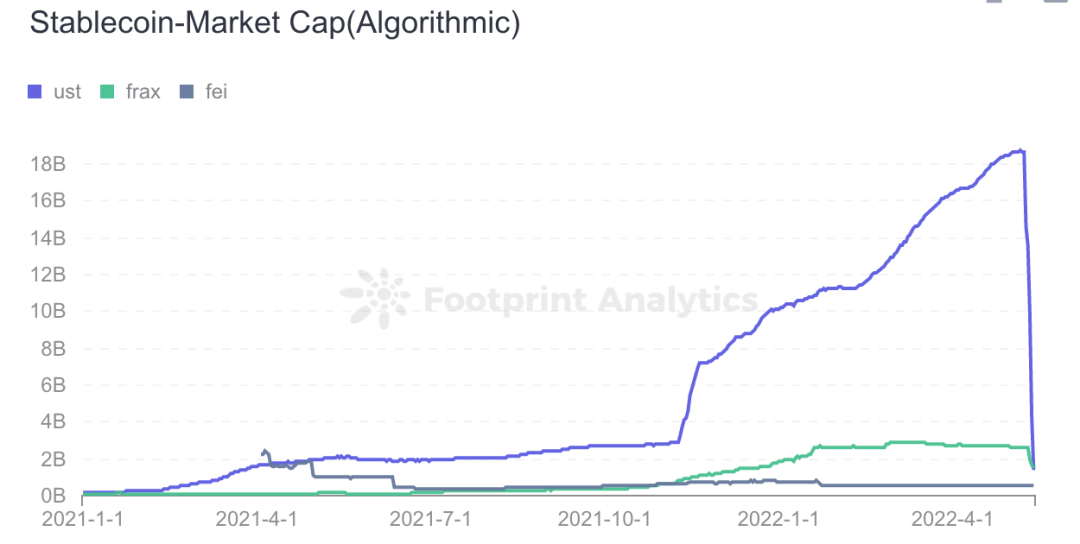The width and height of the screenshot is (1080, 544).
Task: Click the 2021-10-1 x-axis date label
Action: pyautogui.click(x=604, y=519)
